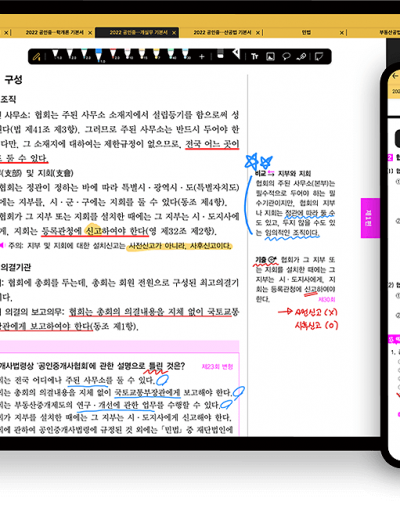Add a sticky note
This screenshot has width=400, height=516.
coord(319,56)
